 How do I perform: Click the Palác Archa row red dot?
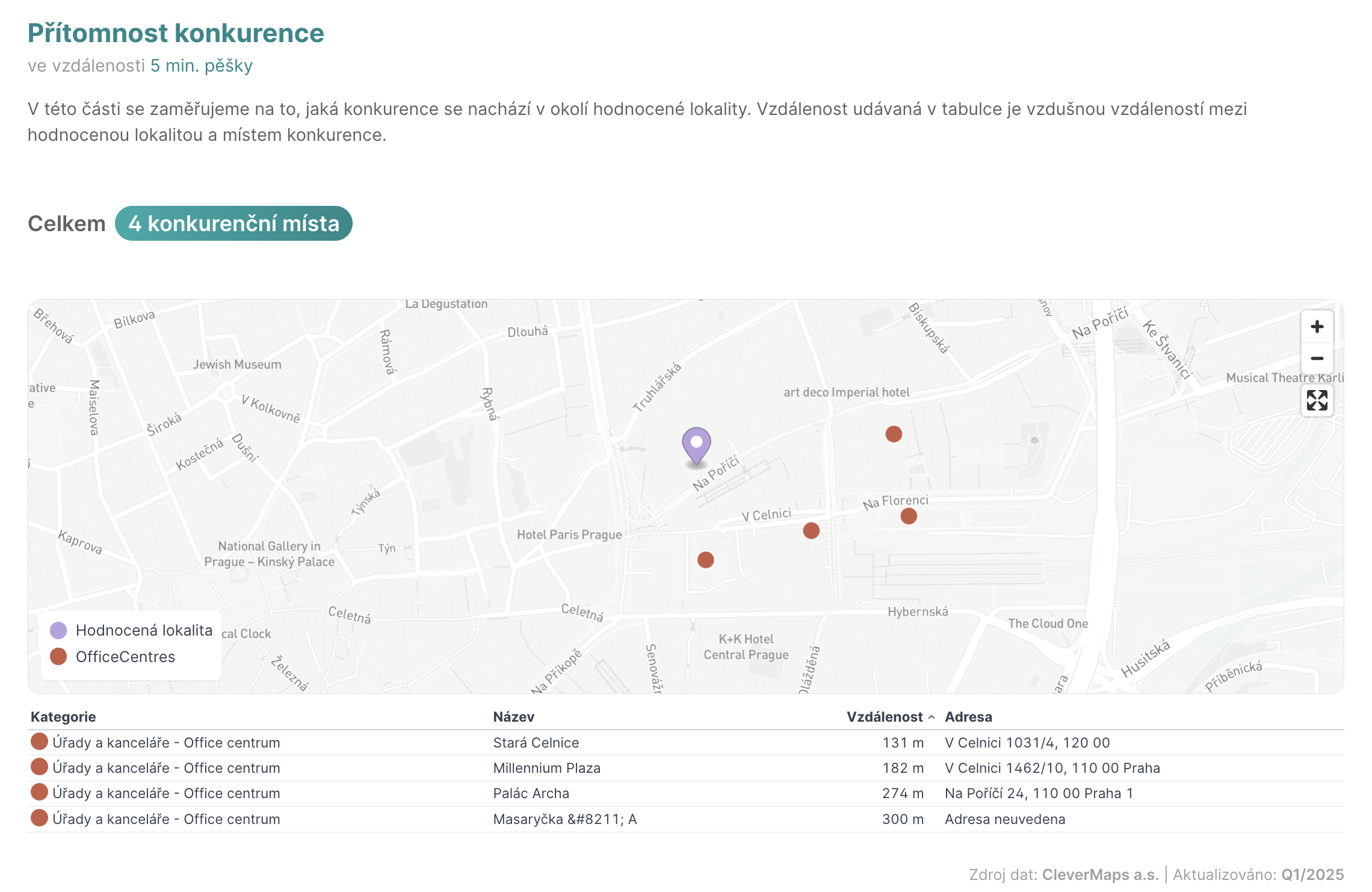point(39,793)
